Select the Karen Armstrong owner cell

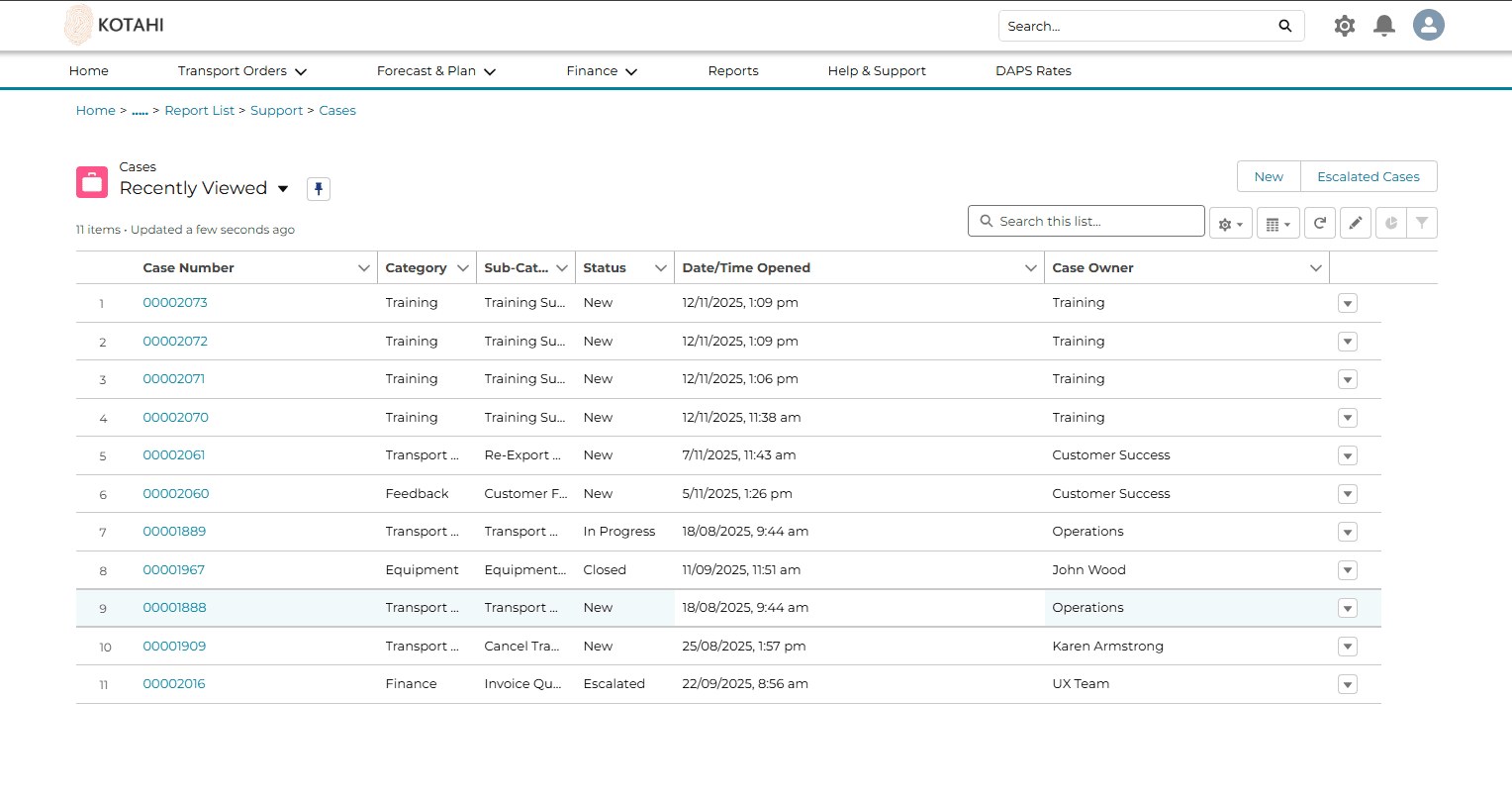pyautogui.click(x=1107, y=647)
